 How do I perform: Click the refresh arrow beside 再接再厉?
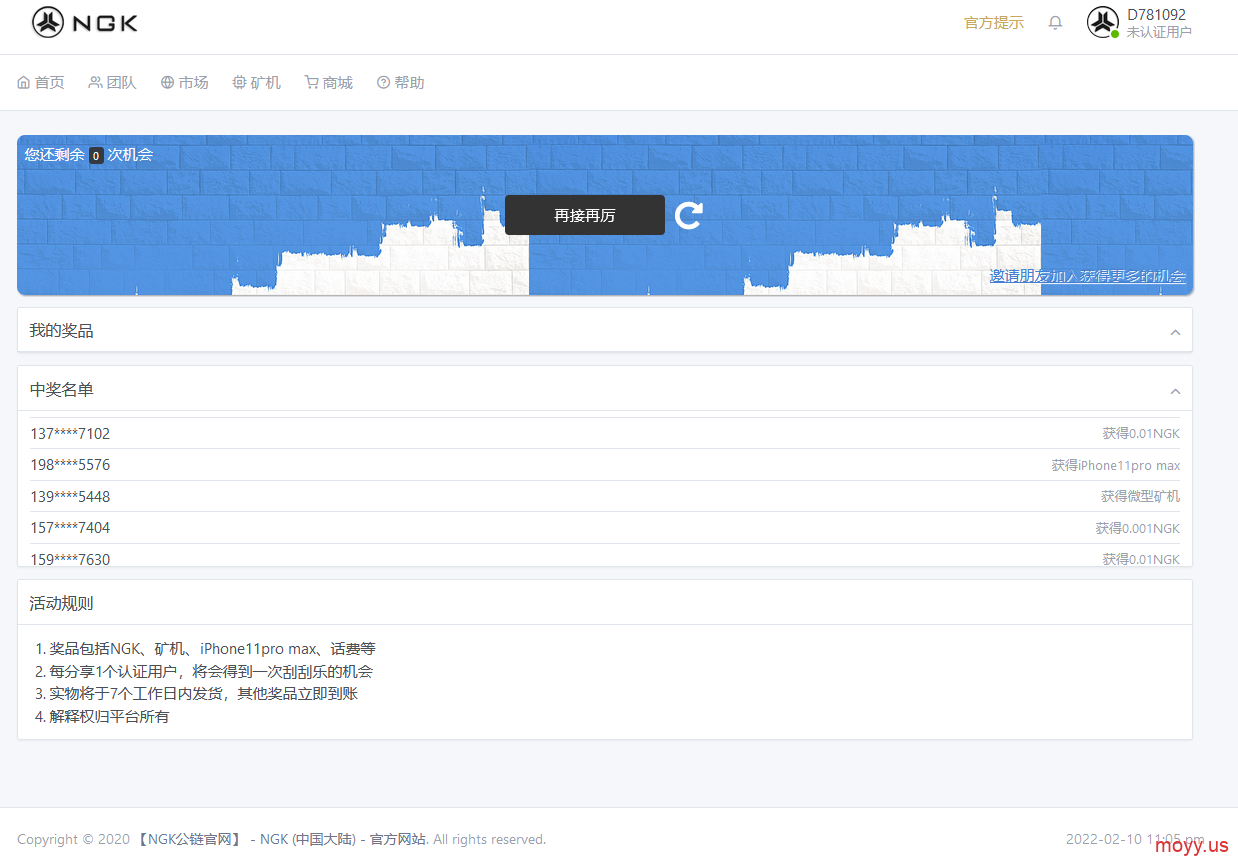pos(688,215)
